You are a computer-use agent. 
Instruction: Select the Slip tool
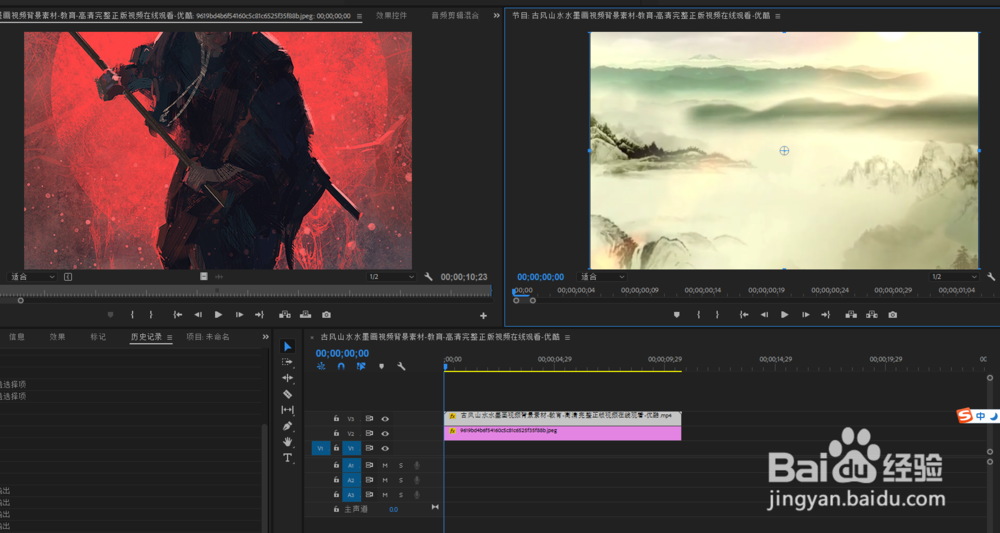click(288, 410)
